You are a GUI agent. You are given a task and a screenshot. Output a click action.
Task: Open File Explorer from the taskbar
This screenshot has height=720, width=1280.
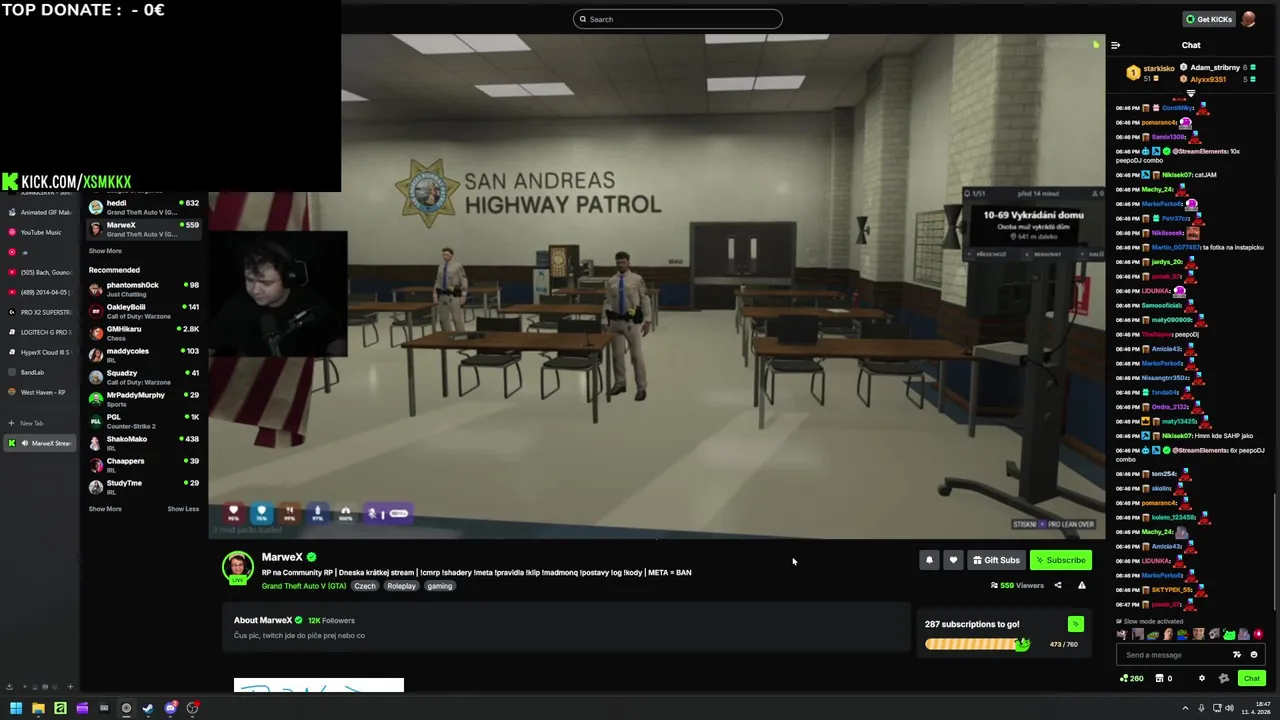38,708
